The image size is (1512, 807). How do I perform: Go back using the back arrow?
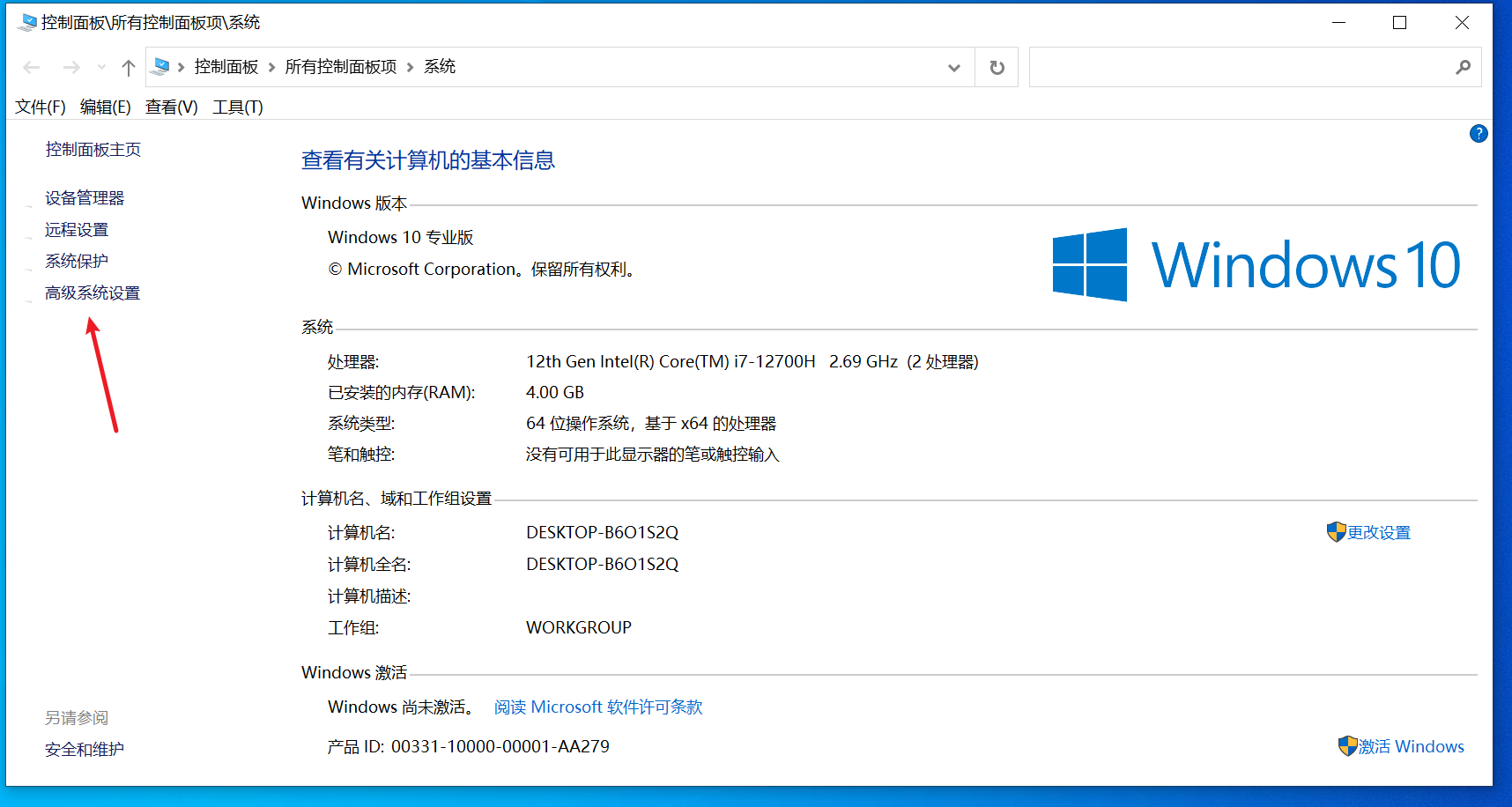coord(32,68)
